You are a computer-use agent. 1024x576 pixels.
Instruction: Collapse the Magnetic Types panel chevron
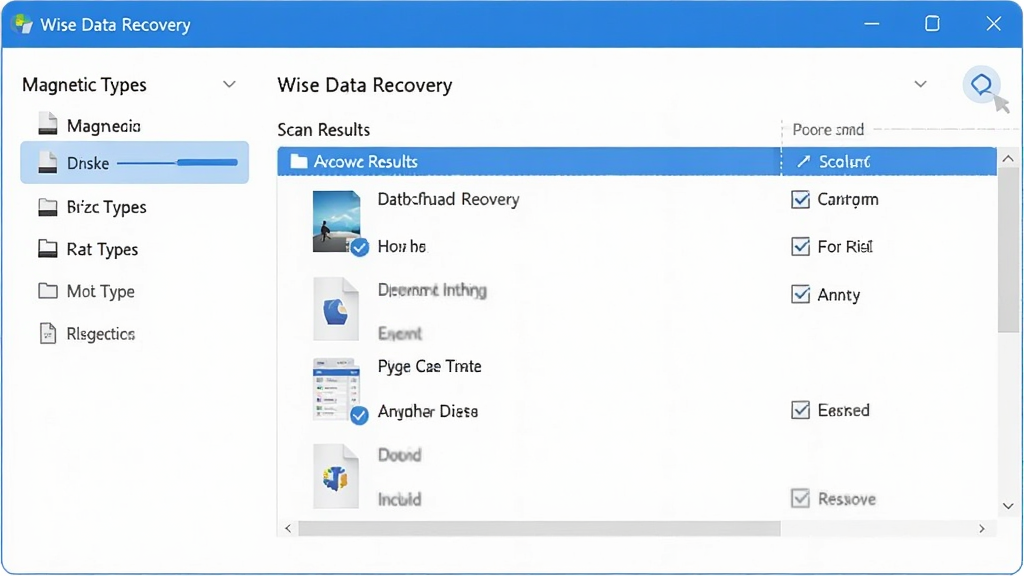(x=229, y=84)
